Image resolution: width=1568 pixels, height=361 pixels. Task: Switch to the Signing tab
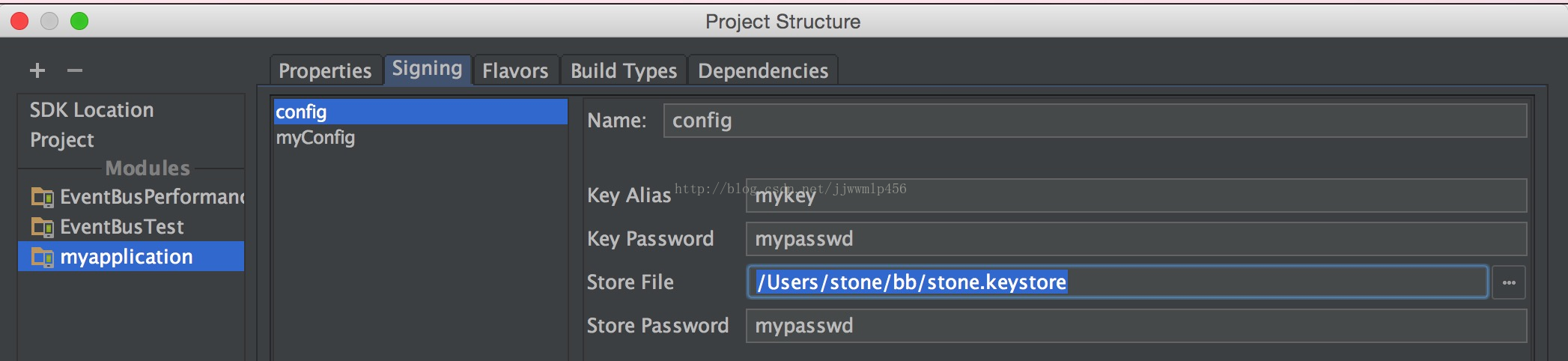coord(428,69)
